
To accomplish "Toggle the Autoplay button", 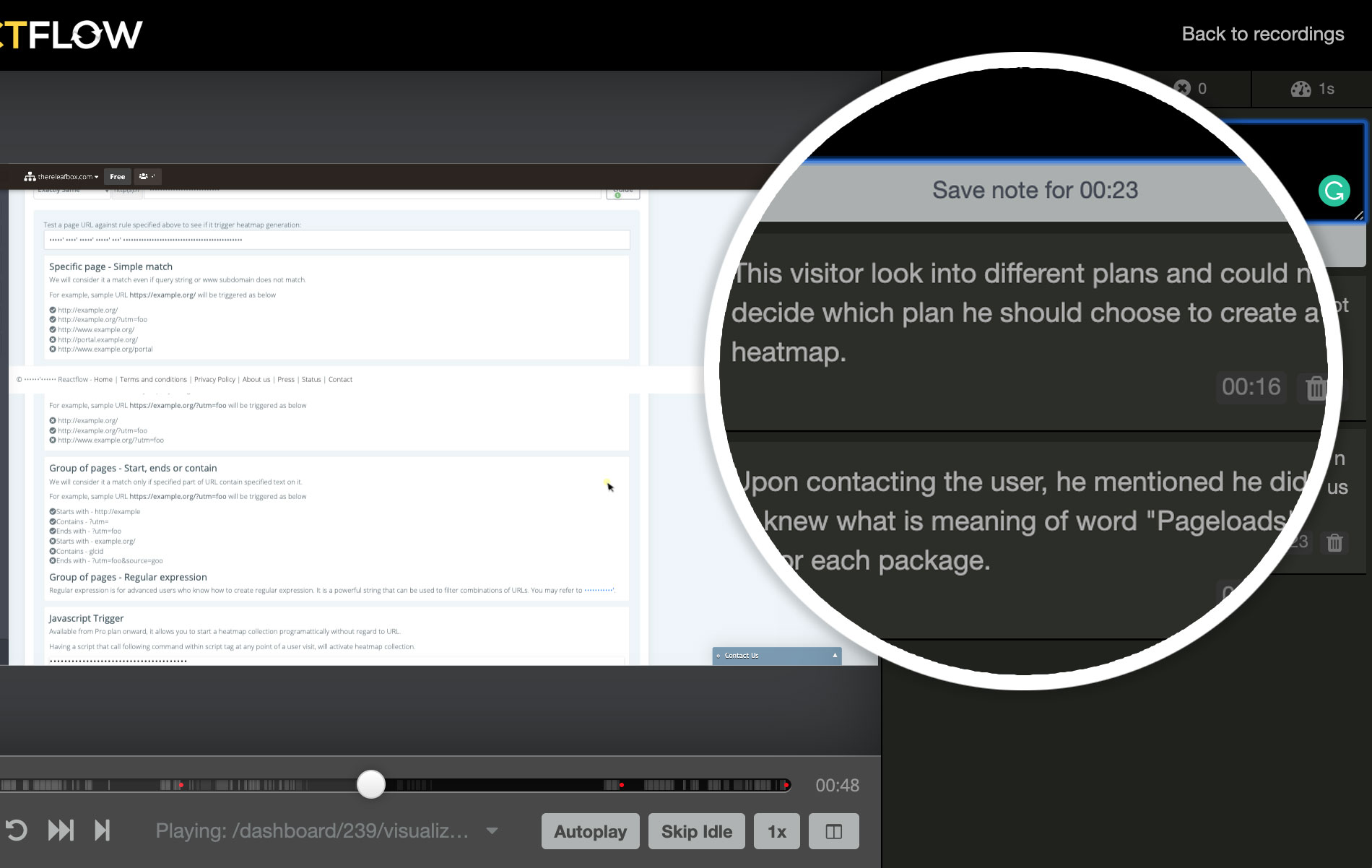I will [589, 831].
